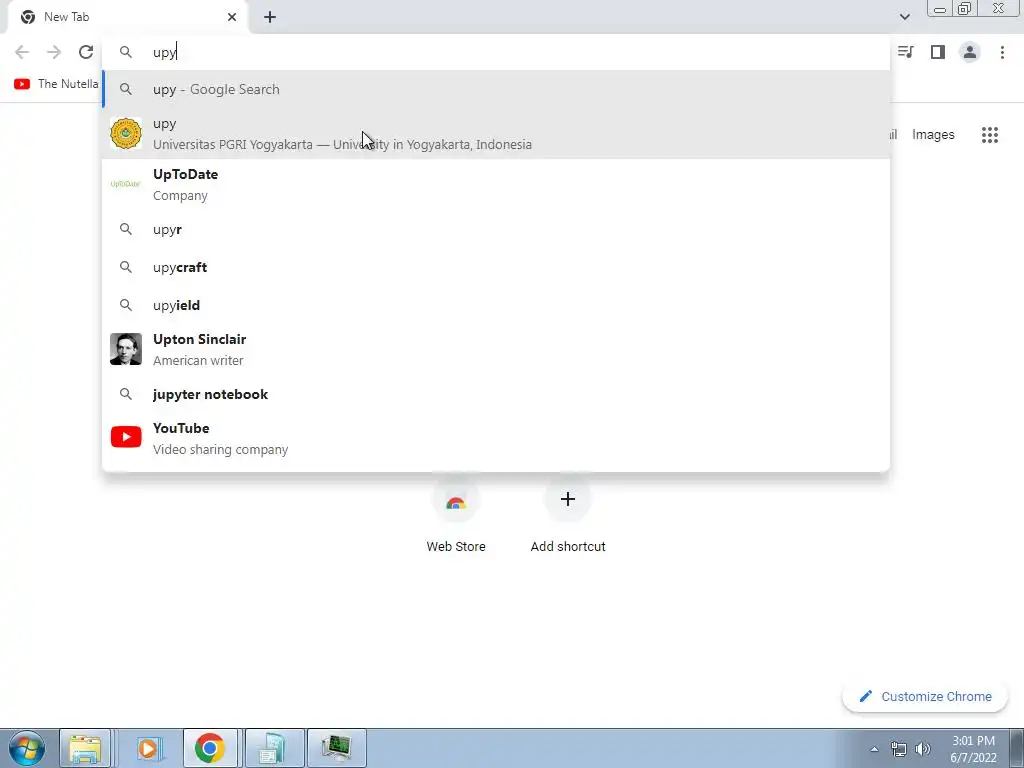Open the profile avatar menu

(970, 52)
